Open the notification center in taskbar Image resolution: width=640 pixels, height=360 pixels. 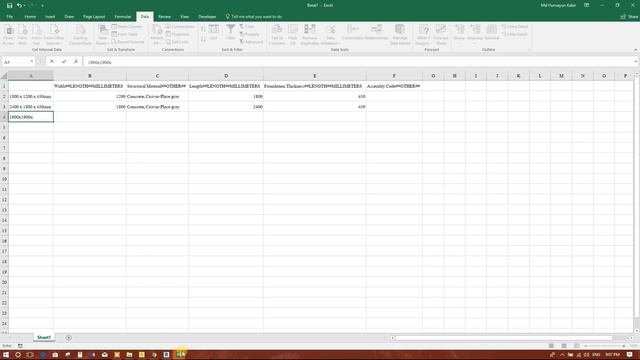(x=630, y=355)
